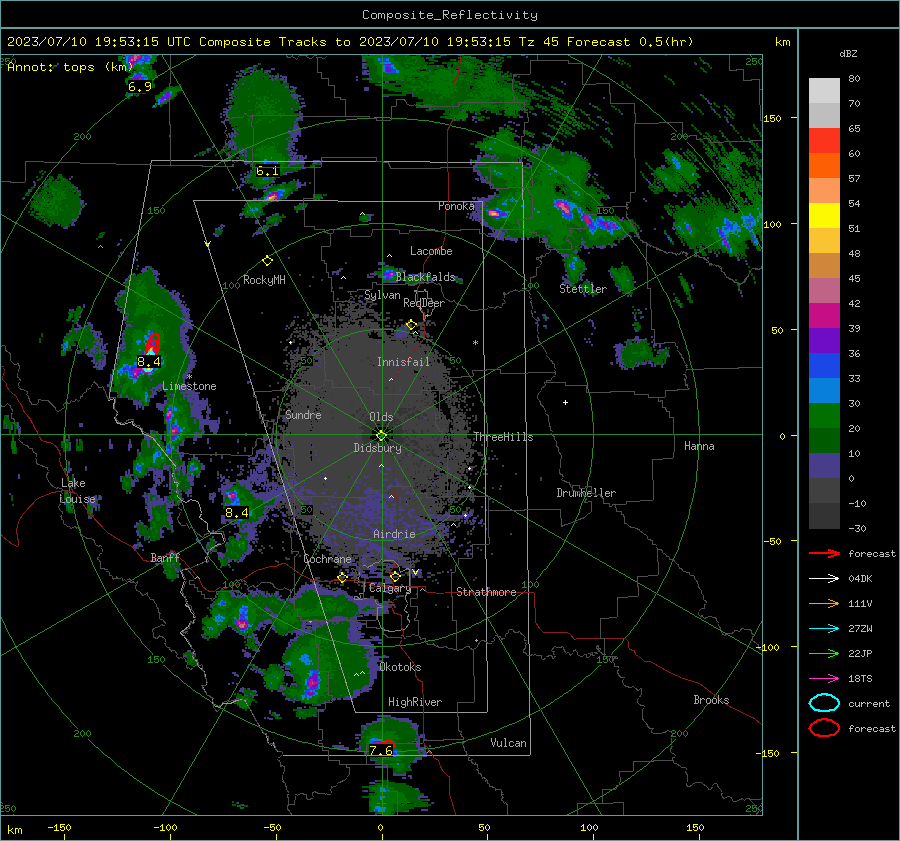Click the white plus marker west of Hanna
The width and height of the screenshot is (900, 841).
pos(565,402)
